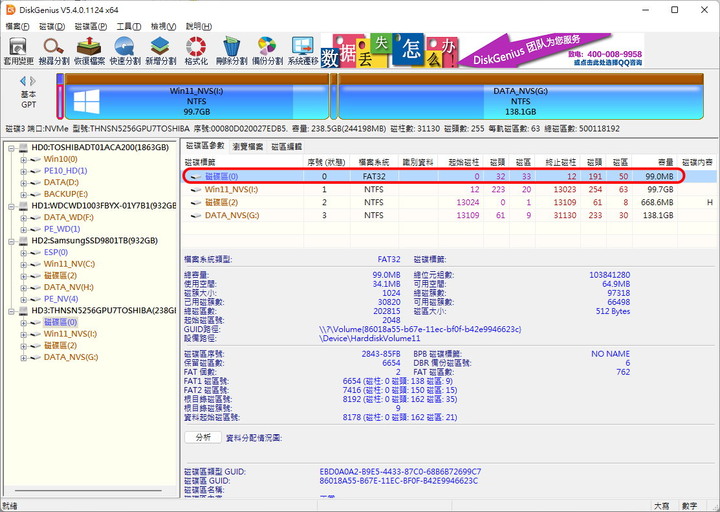
Task: Expand the DATA_NV(H:) tree node
Action: [x=23, y=288]
